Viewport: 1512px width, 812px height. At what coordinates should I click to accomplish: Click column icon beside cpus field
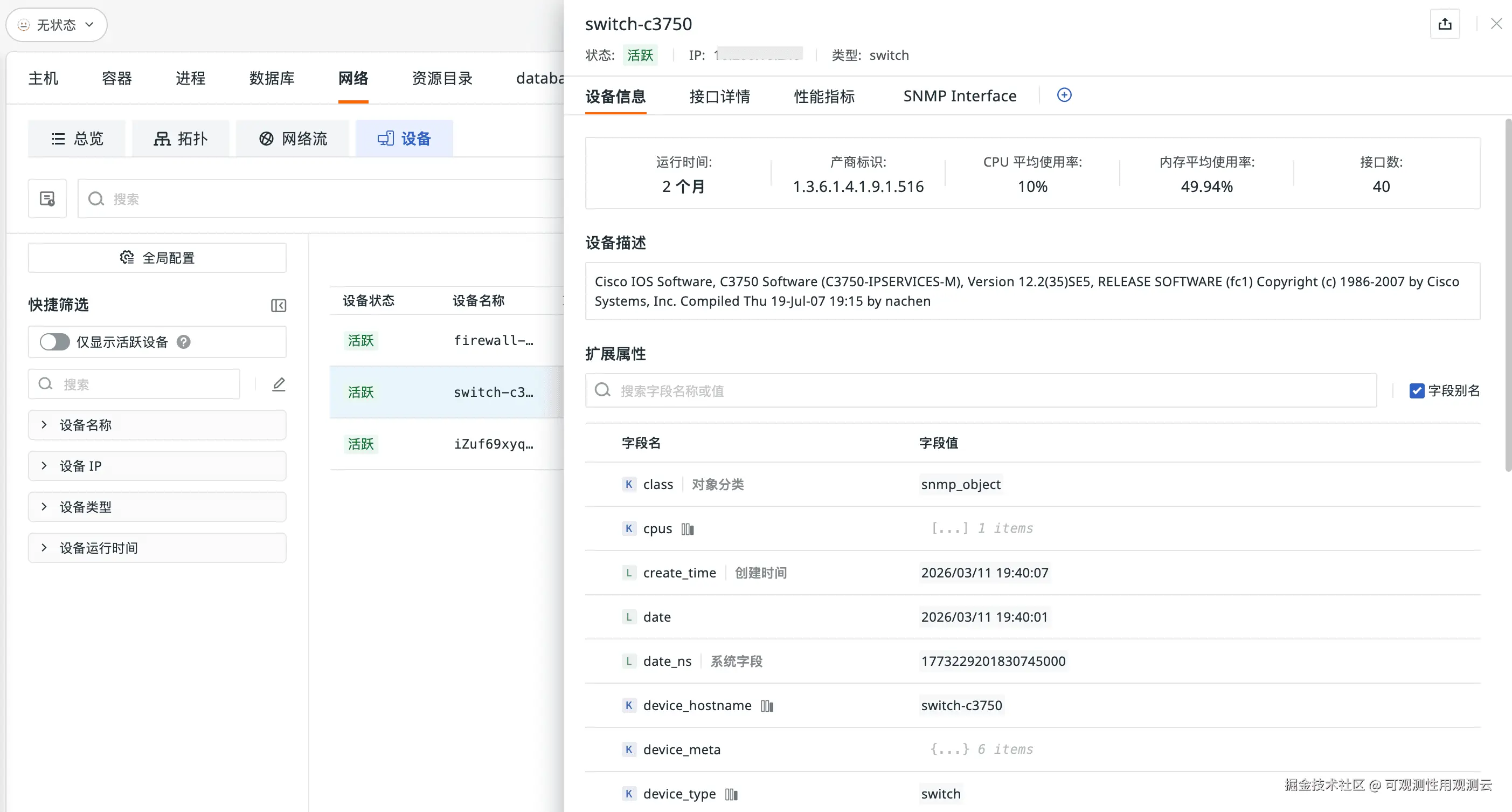coord(688,529)
